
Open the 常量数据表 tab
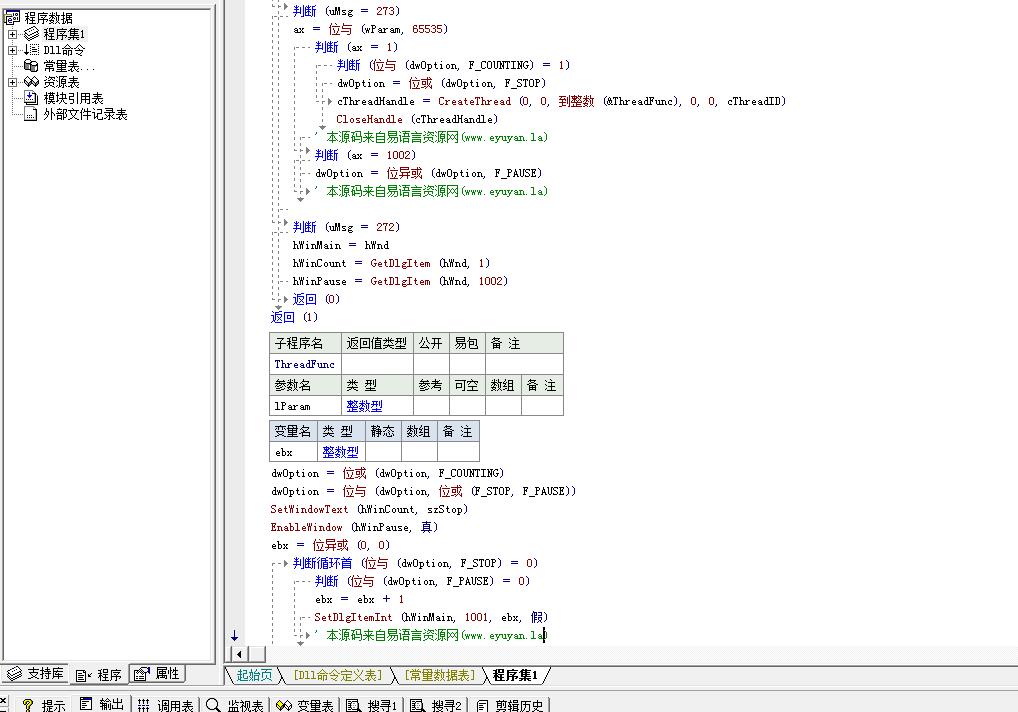440,675
